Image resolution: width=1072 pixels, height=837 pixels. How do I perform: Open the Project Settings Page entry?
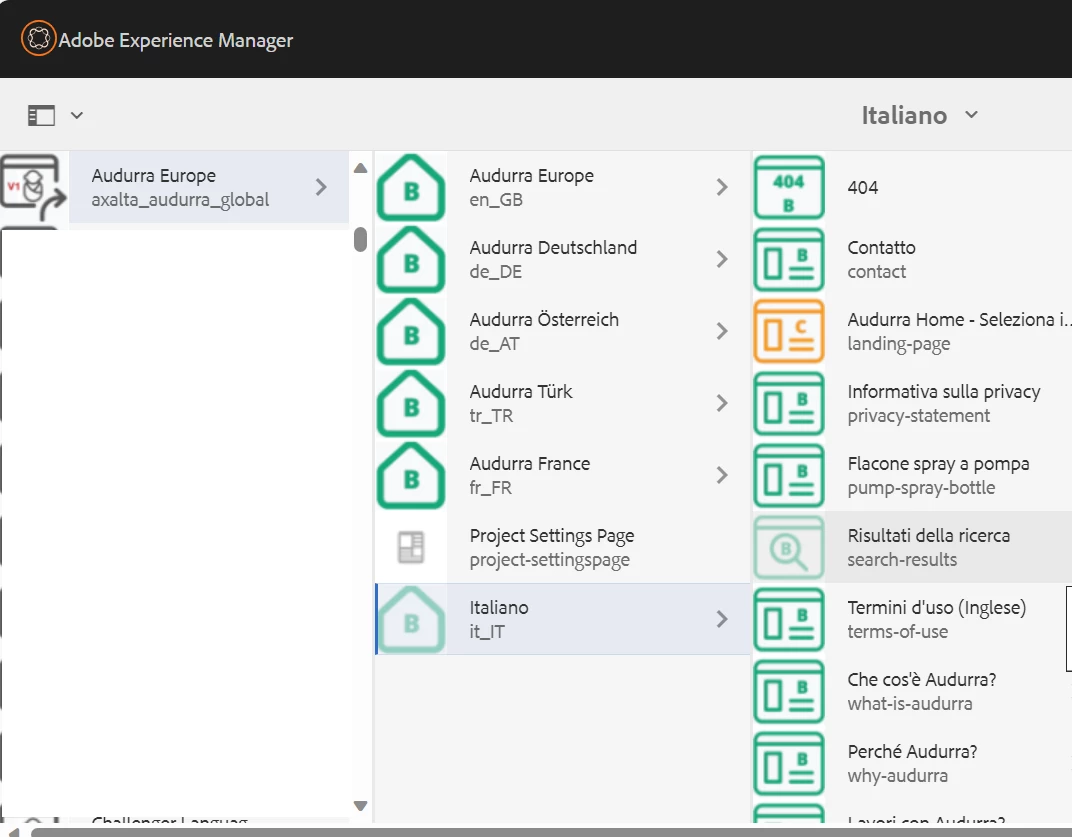point(563,547)
